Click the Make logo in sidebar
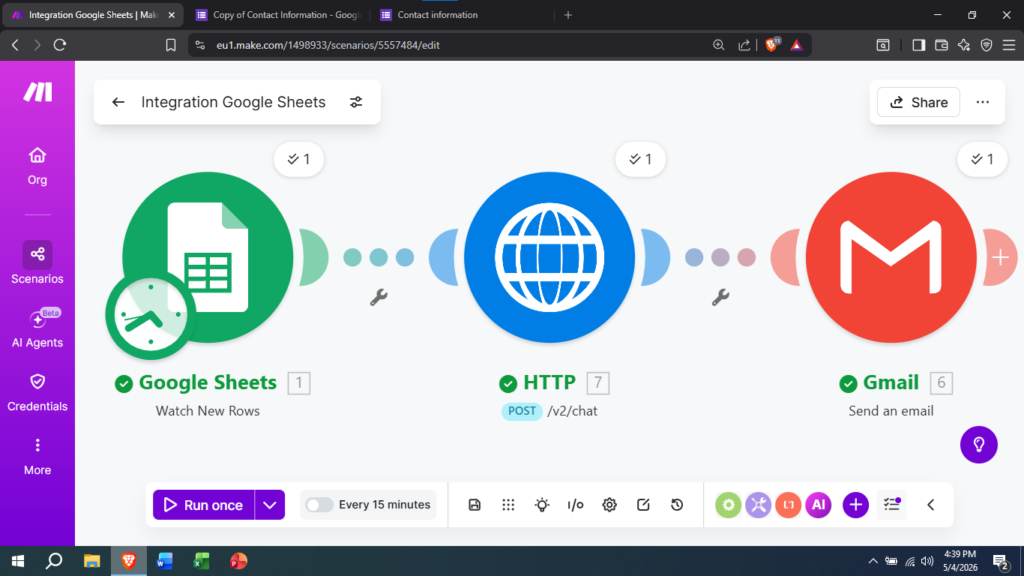Screen dimensions: 1024x576 click(37, 92)
